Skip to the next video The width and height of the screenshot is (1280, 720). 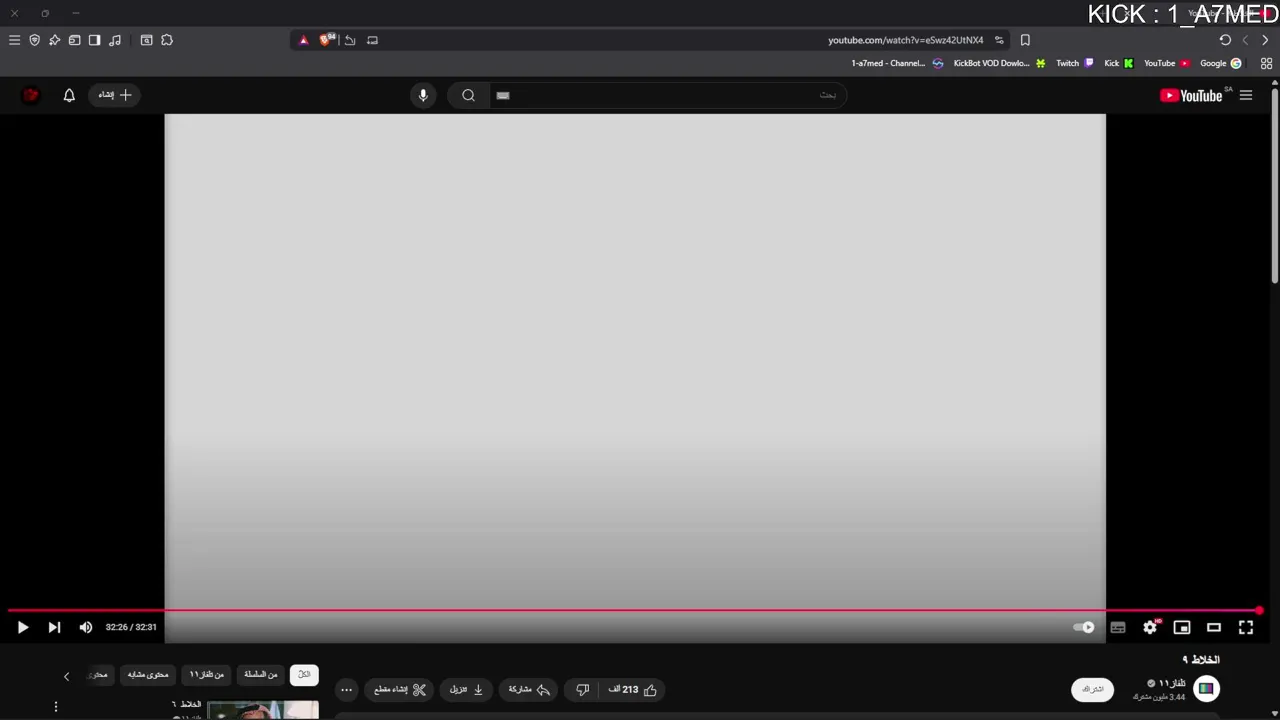(54, 627)
